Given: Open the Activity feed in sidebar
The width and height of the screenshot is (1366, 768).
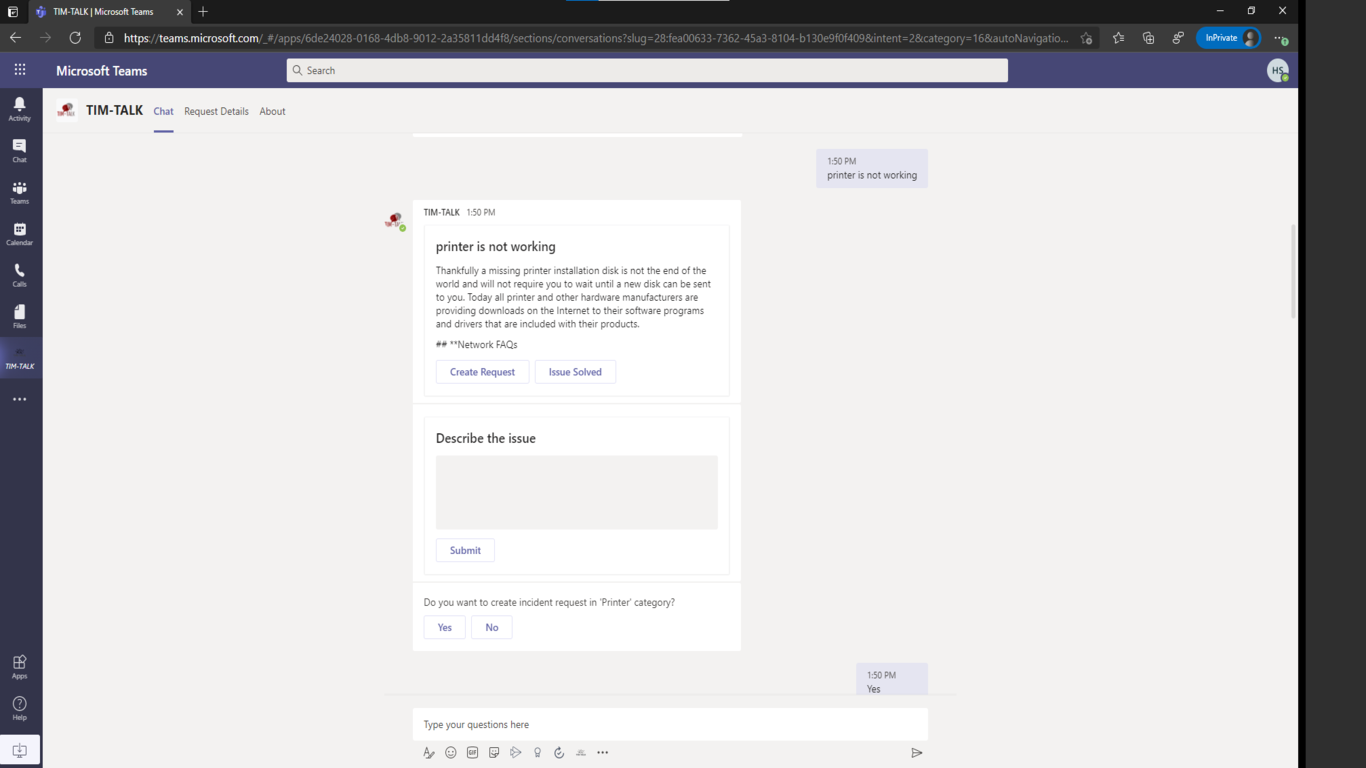Looking at the screenshot, I should 19,109.
